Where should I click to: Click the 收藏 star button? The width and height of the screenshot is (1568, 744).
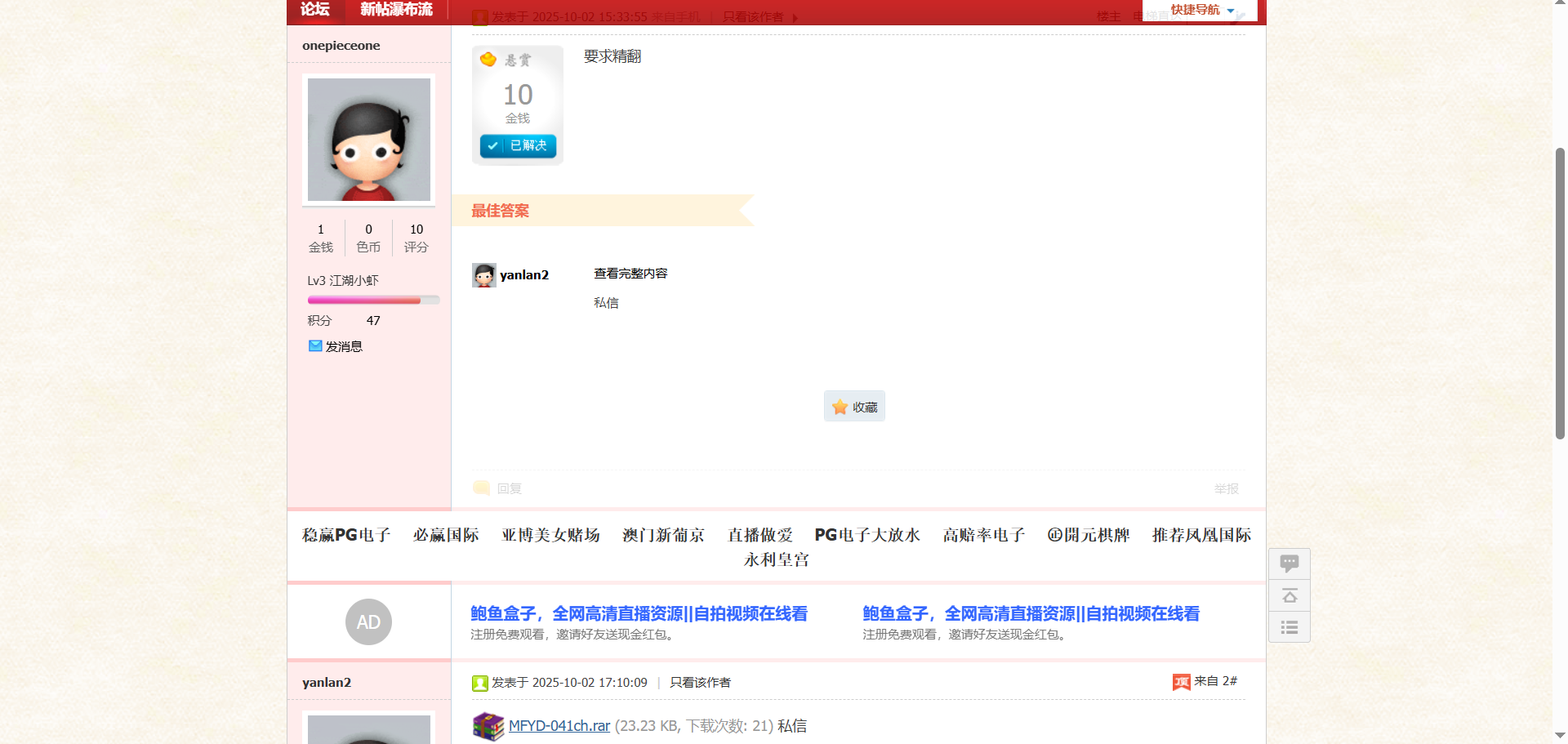pyautogui.click(x=854, y=406)
